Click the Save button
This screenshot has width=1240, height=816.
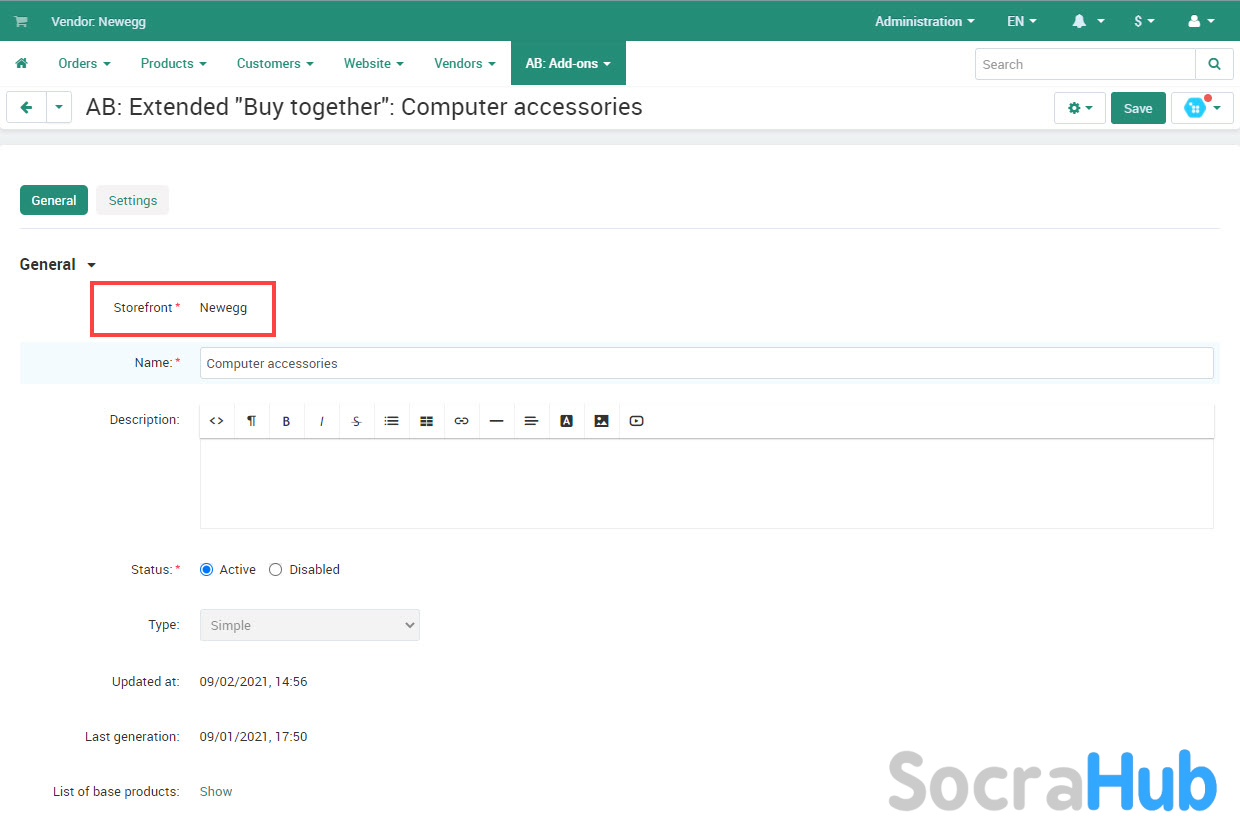point(1138,108)
